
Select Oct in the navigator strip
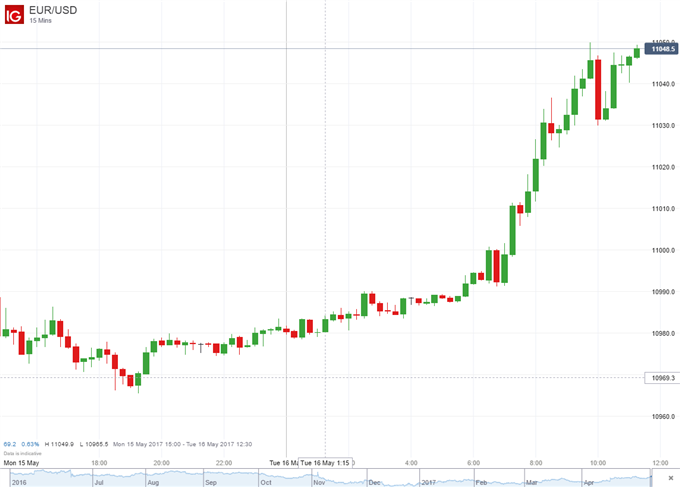point(266,482)
